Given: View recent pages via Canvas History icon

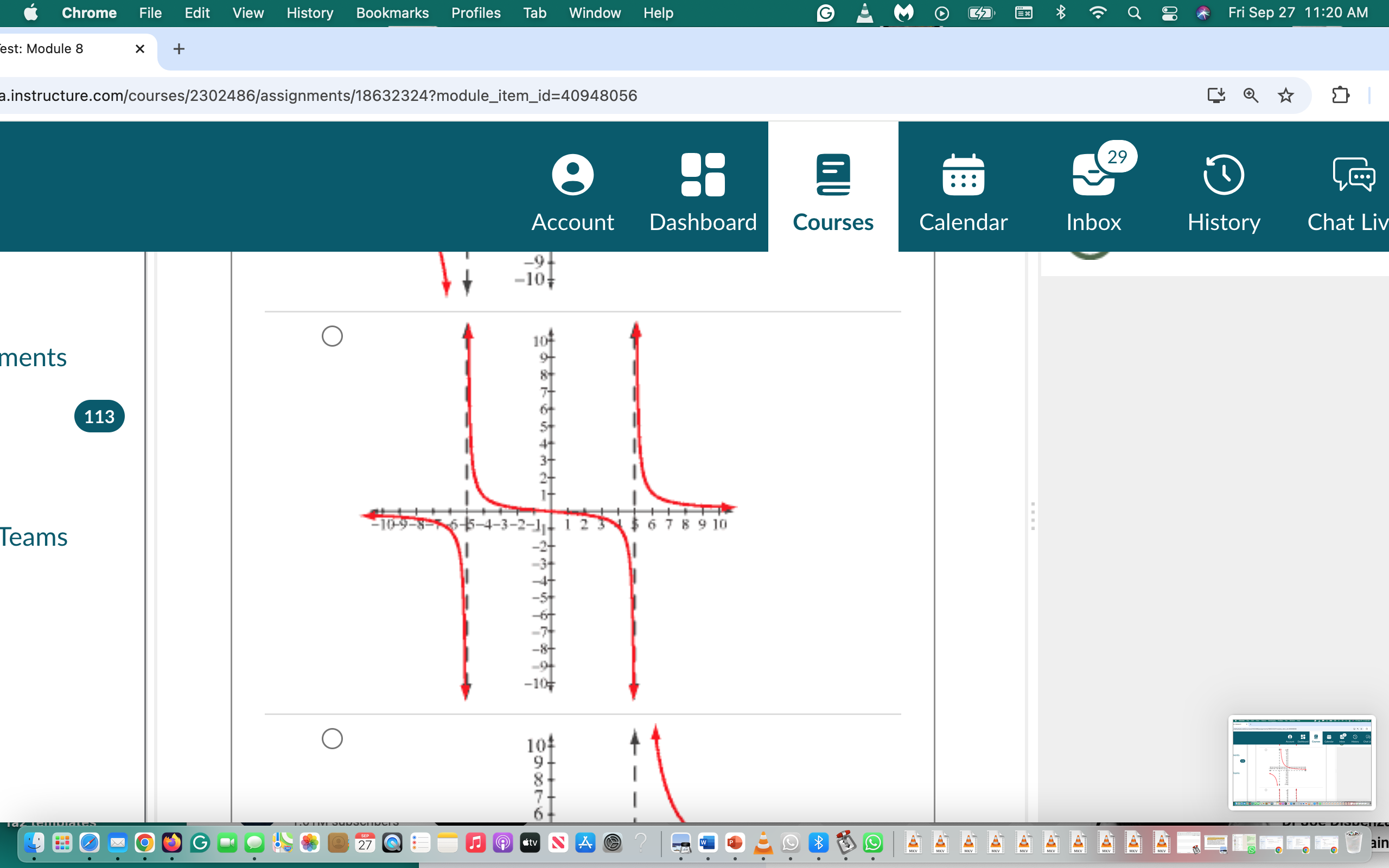Looking at the screenshot, I should [1223, 189].
